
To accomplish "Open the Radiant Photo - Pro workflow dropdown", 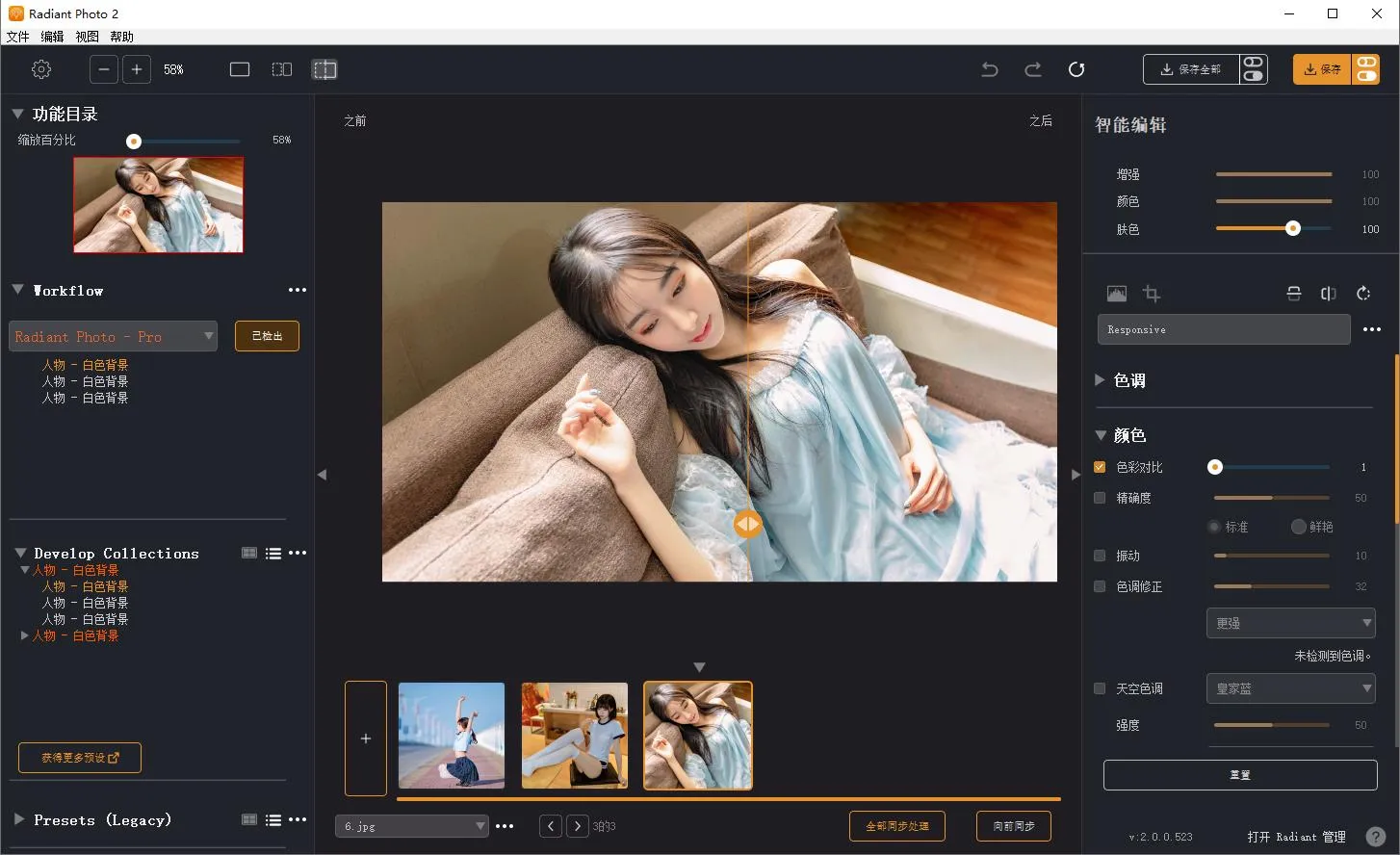I will click(113, 336).
